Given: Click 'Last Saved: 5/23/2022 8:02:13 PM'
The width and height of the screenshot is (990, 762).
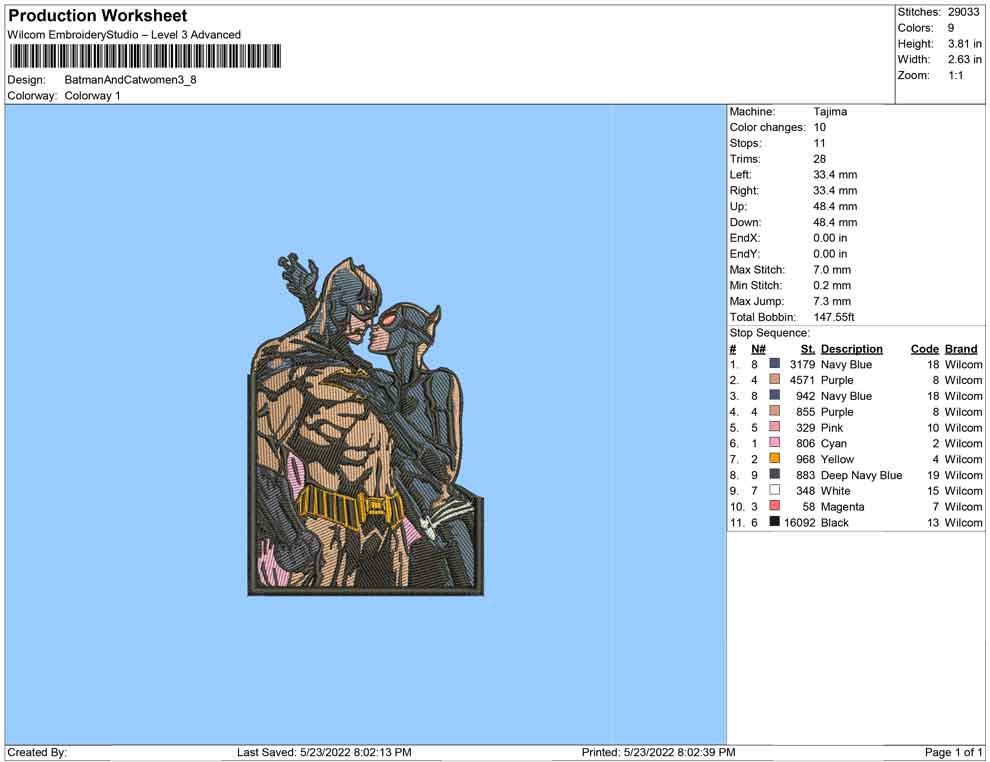Looking at the screenshot, I should pos(325,752).
